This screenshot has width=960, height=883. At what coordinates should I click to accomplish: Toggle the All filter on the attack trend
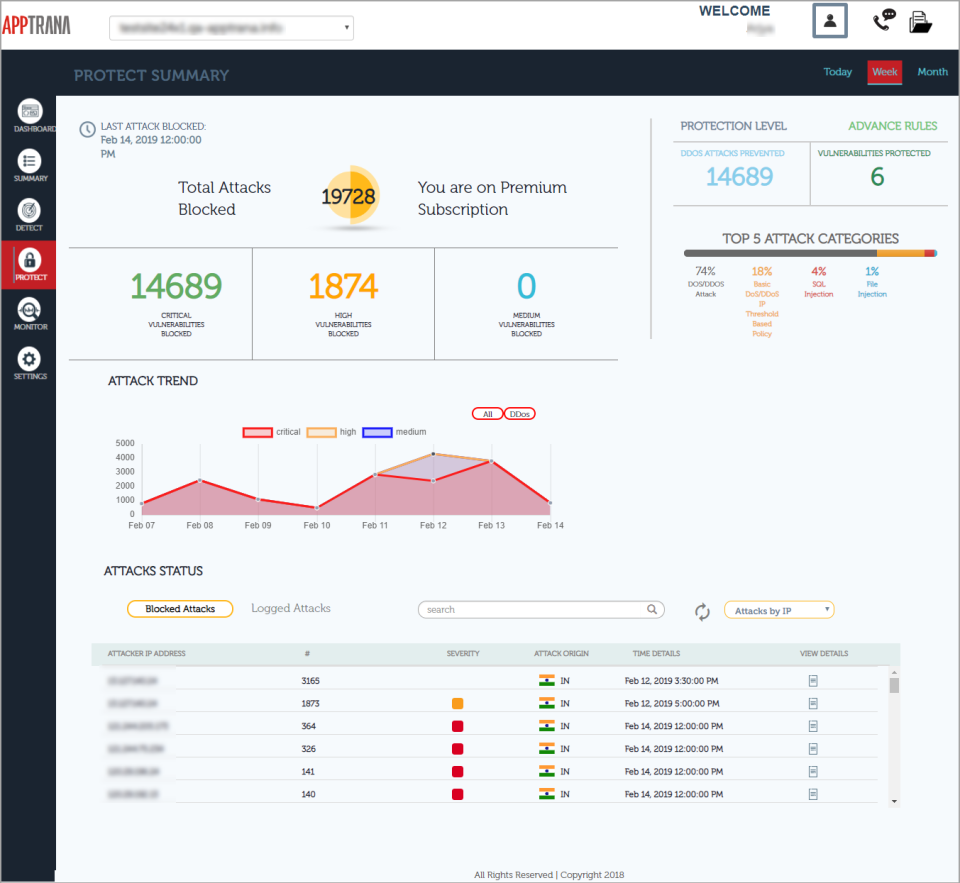[x=487, y=413]
